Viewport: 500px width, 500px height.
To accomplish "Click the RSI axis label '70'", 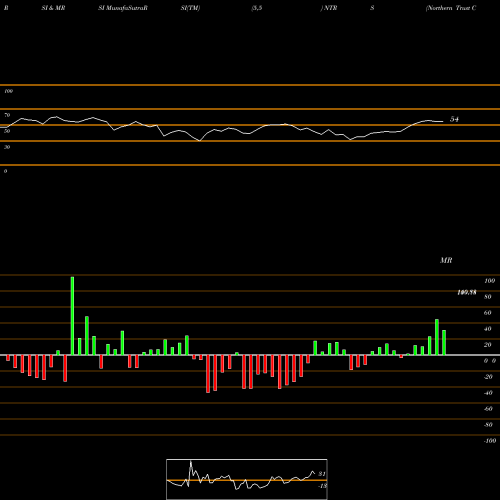I will [x=7, y=115].
